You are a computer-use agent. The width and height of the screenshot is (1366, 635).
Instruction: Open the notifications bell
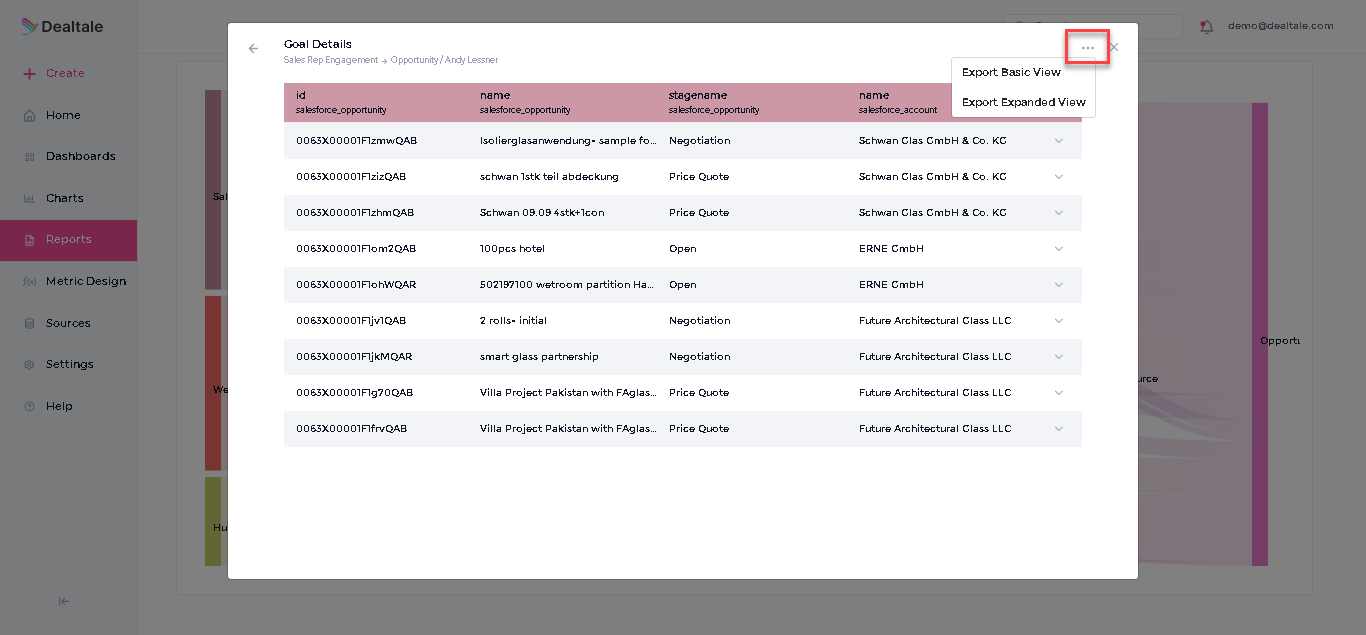coord(1206,26)
